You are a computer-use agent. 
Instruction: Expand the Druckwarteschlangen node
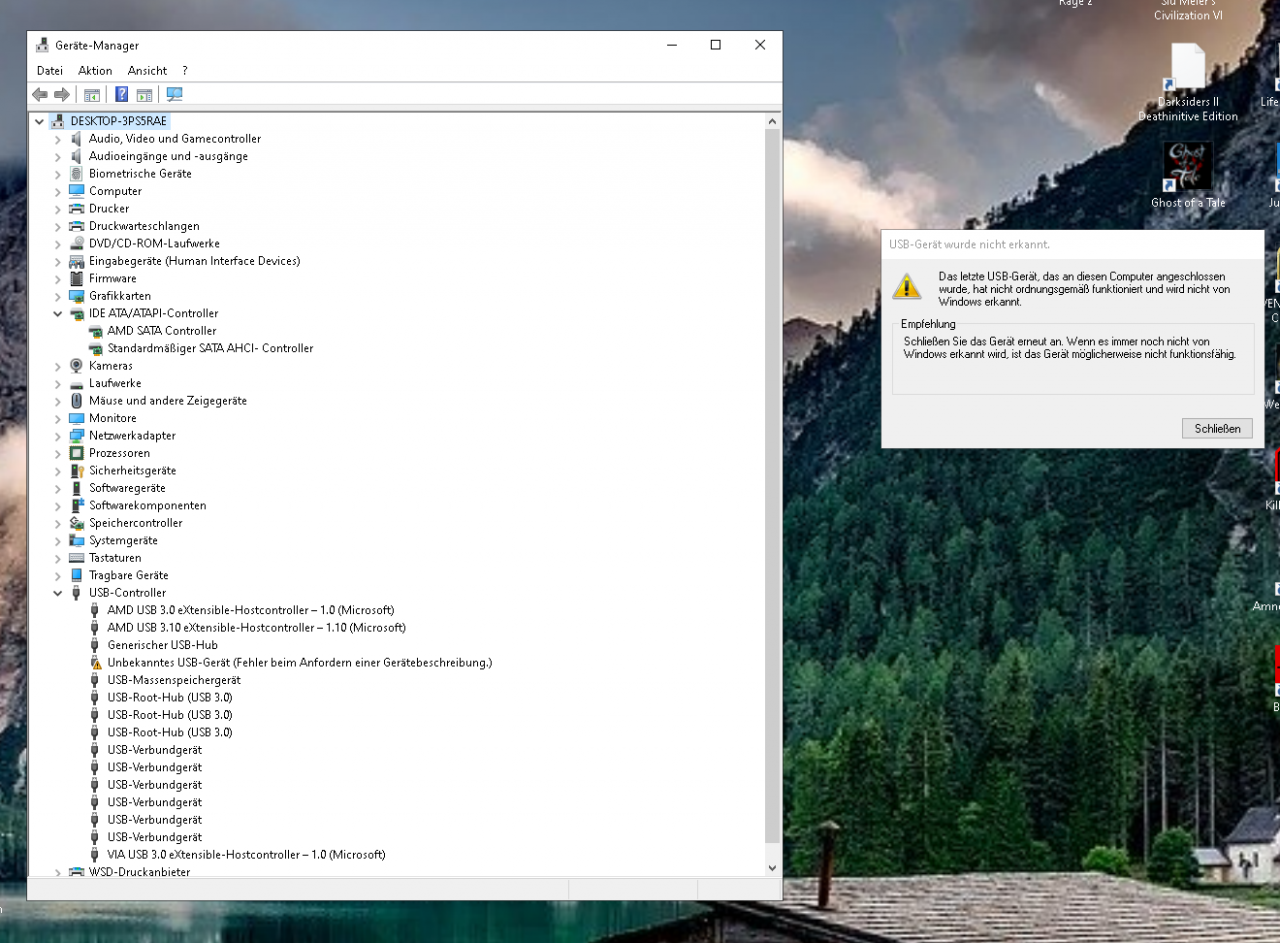click(58, 226)
